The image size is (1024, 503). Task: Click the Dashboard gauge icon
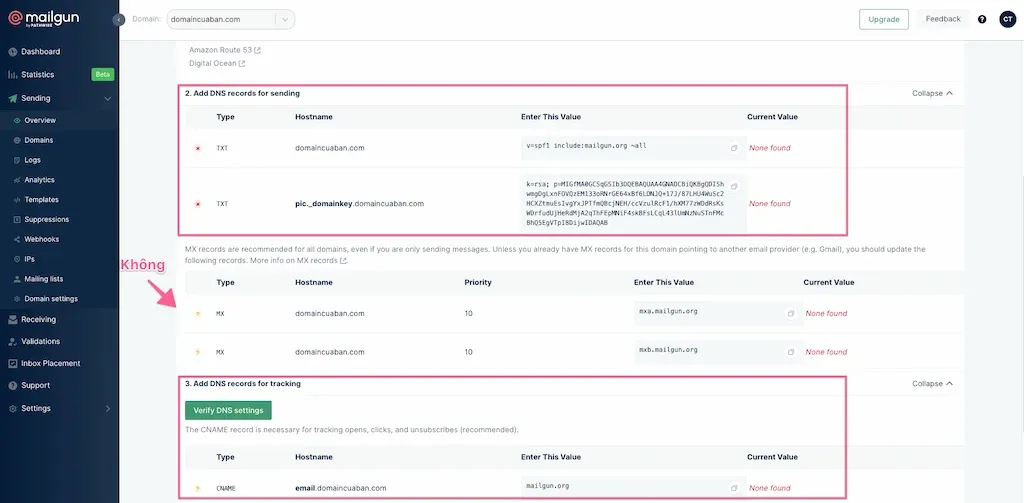[12, 52]
